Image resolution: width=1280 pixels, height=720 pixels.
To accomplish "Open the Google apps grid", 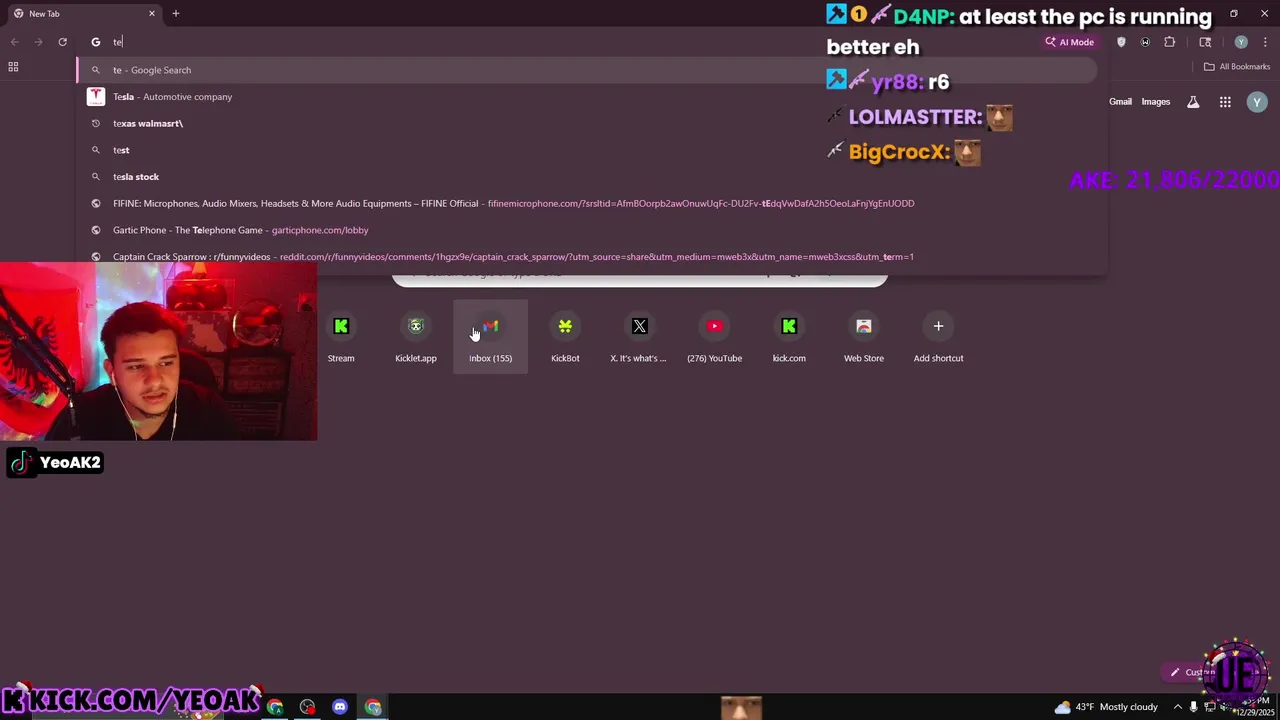I will click(1225, 102).
